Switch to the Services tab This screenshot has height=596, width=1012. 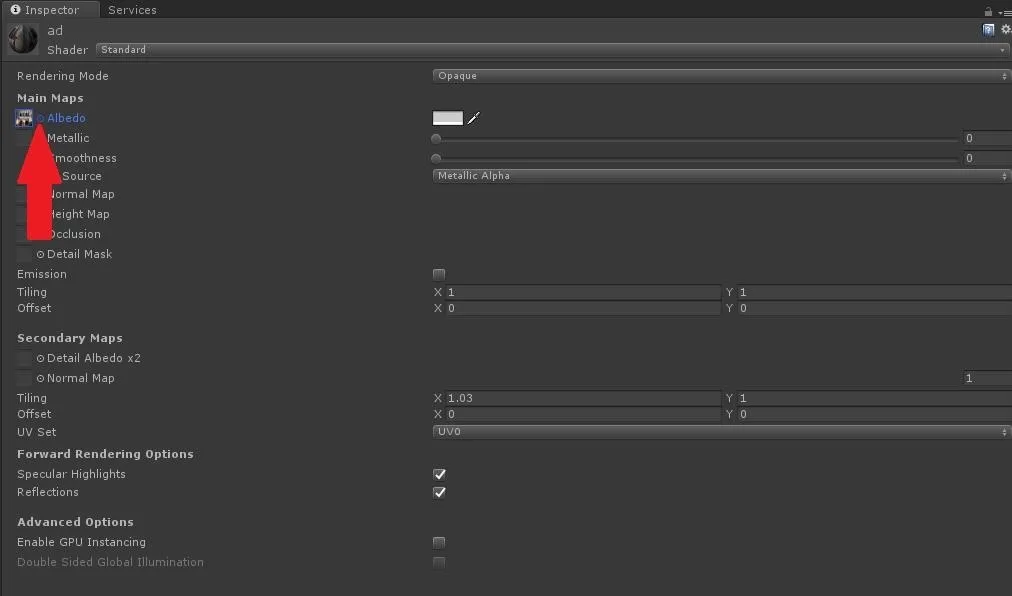[132, 10]
